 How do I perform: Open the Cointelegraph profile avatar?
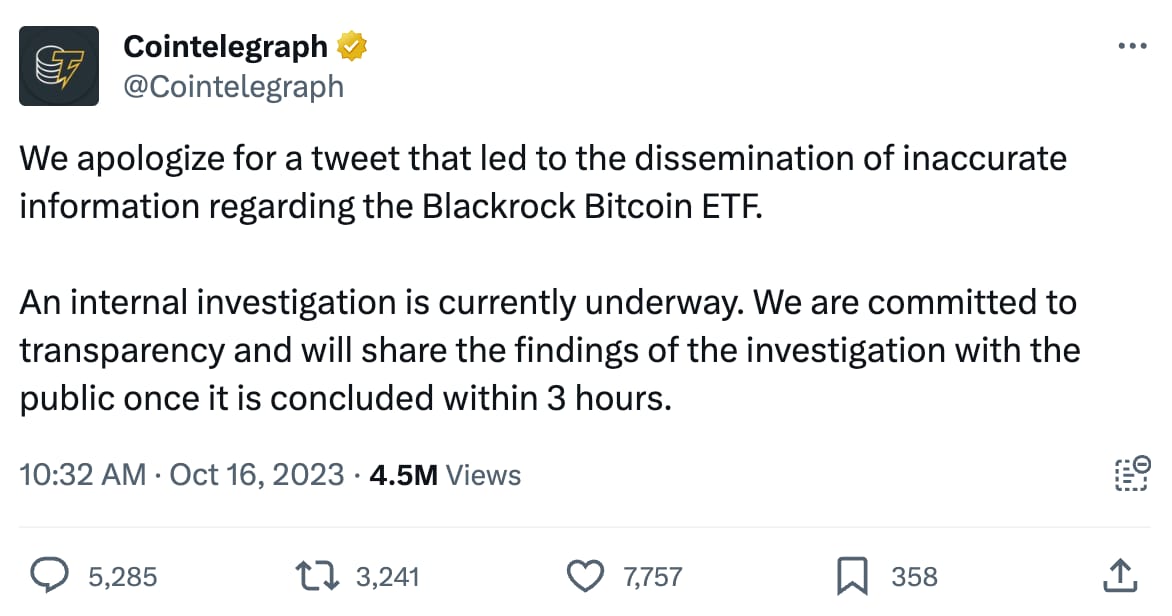(59, 66)
